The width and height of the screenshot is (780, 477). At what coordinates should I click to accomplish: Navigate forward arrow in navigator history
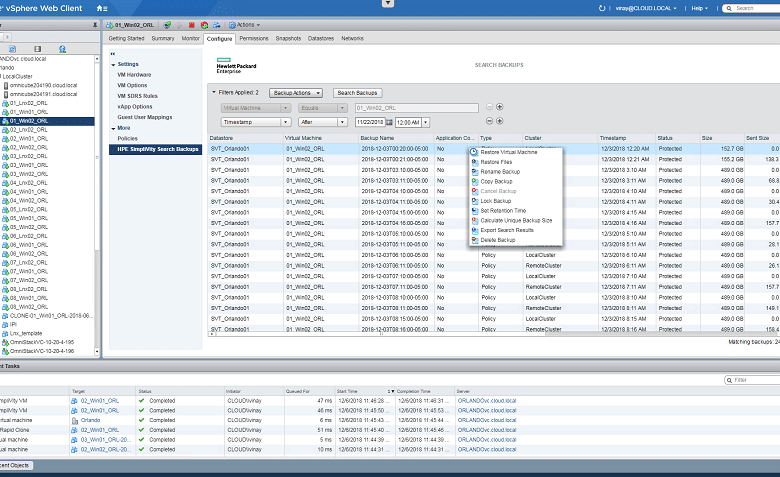pos(7,37)
